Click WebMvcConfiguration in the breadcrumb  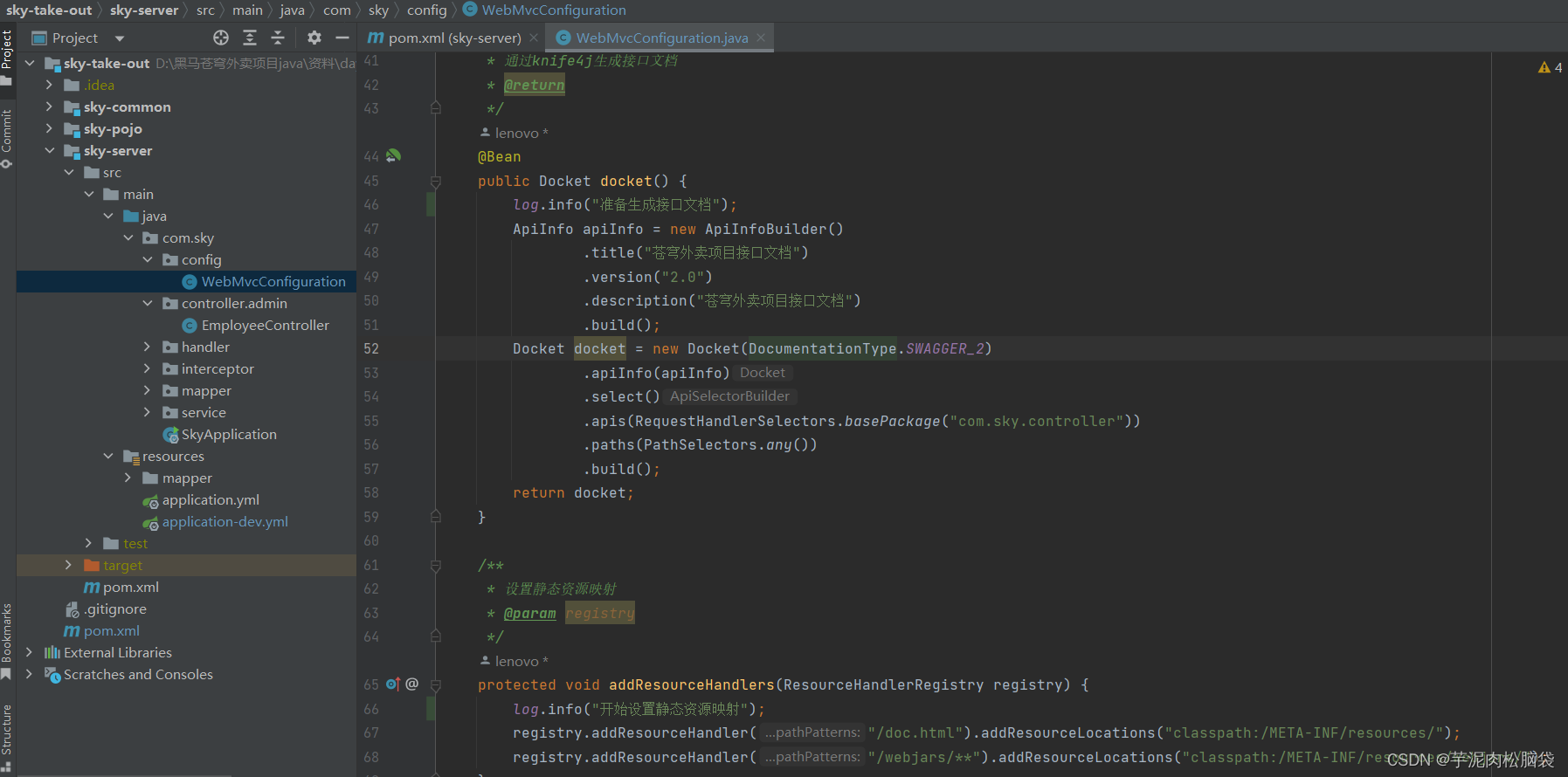point(554,10)
